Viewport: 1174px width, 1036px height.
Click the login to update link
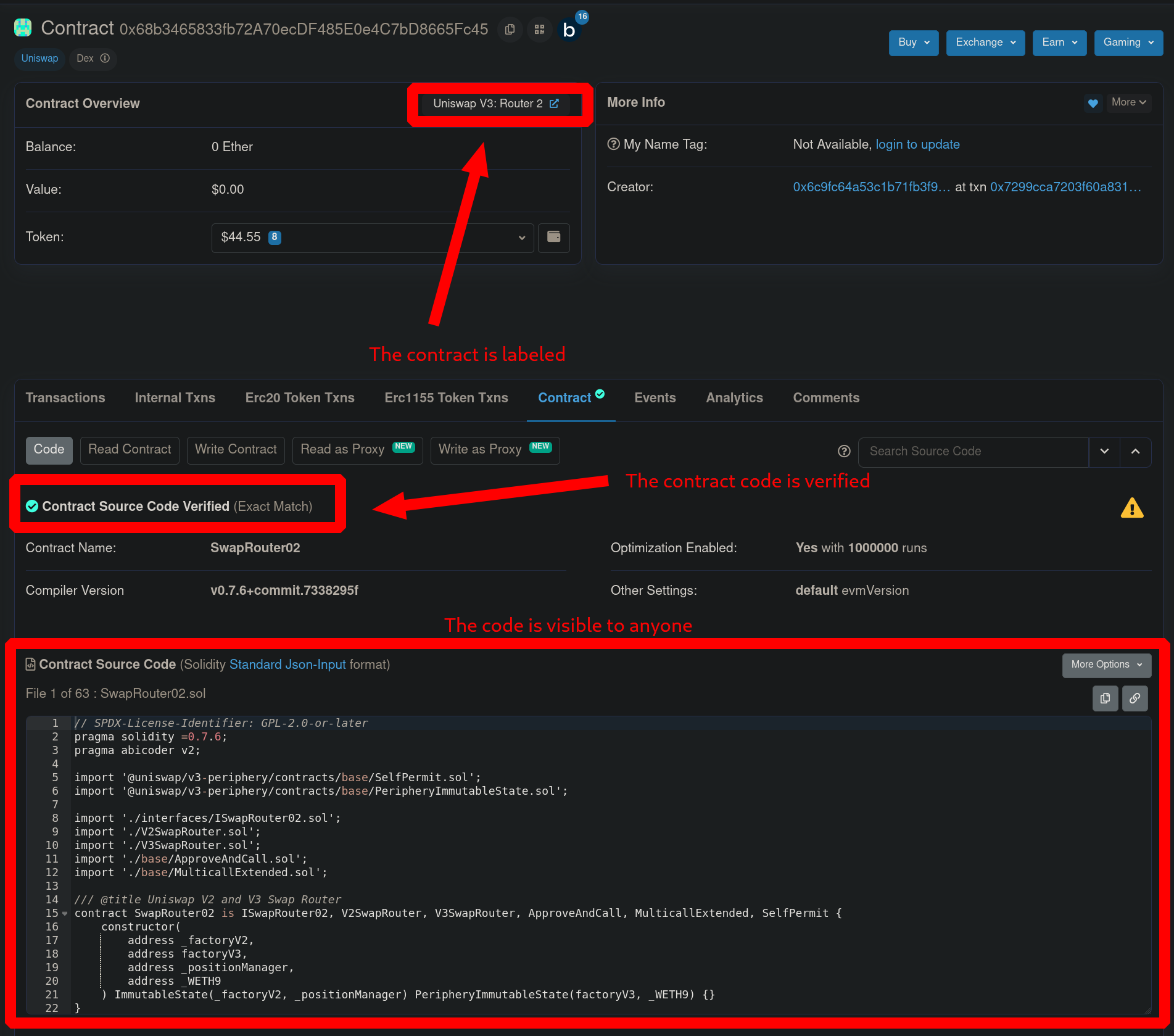coord(917,144)
